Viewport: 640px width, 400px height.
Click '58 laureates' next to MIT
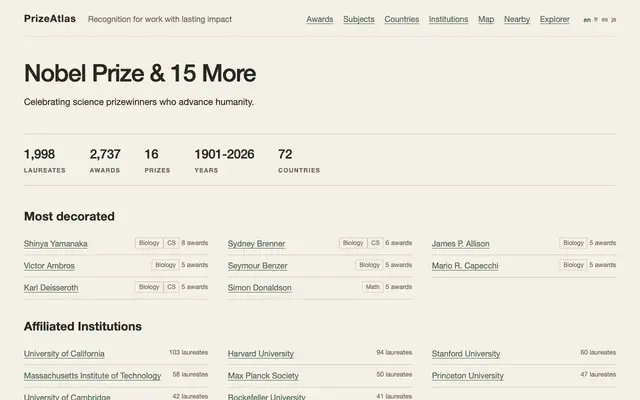190,374
